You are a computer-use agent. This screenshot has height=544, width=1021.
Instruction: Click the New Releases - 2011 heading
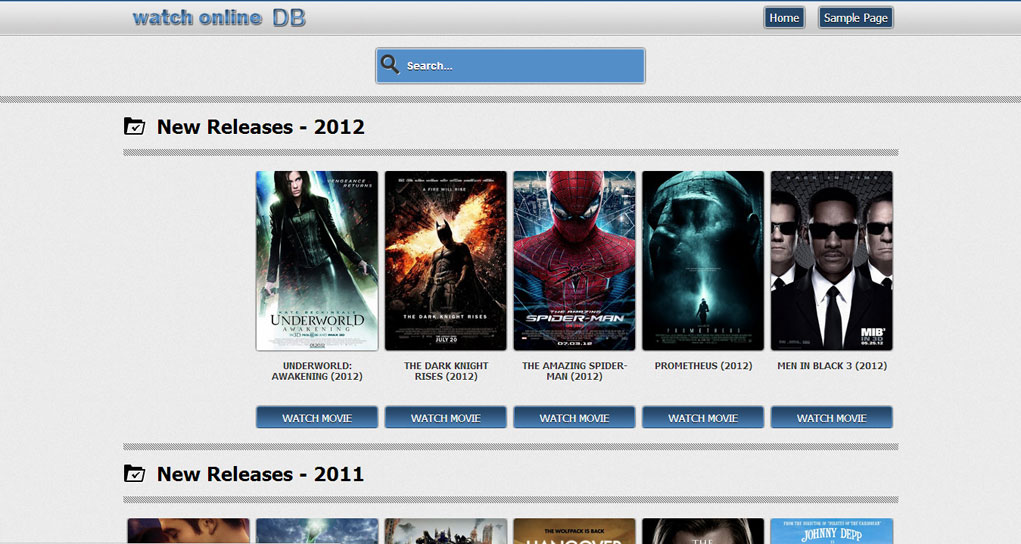260,474
